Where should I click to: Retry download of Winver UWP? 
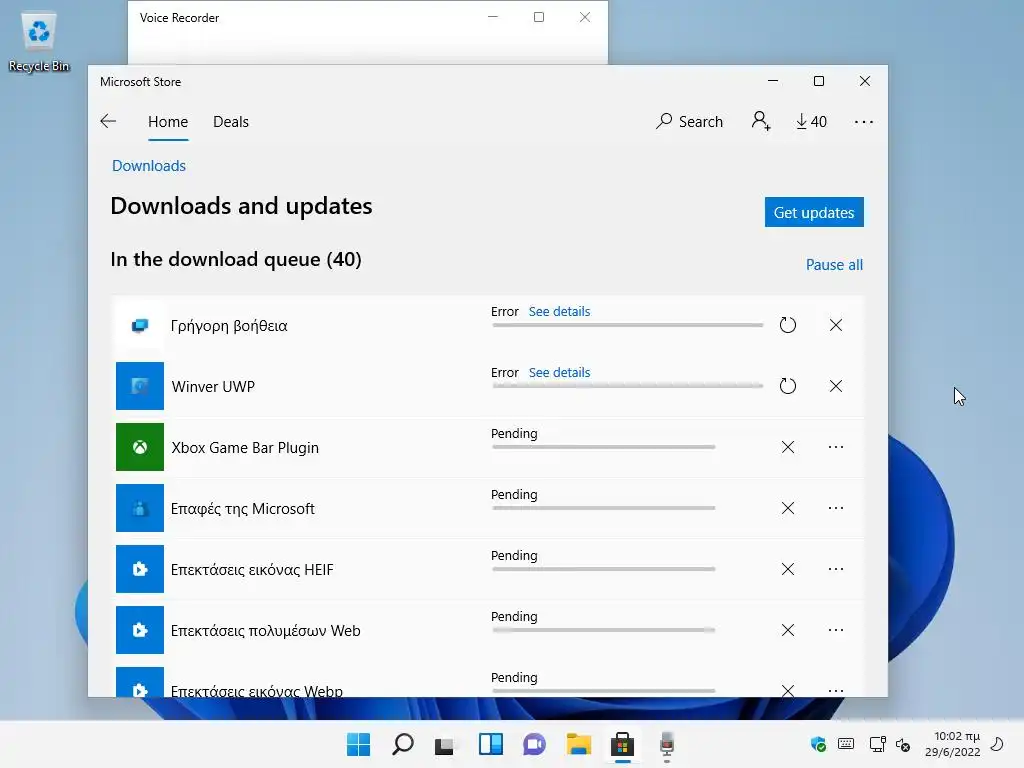coord(788,386)
